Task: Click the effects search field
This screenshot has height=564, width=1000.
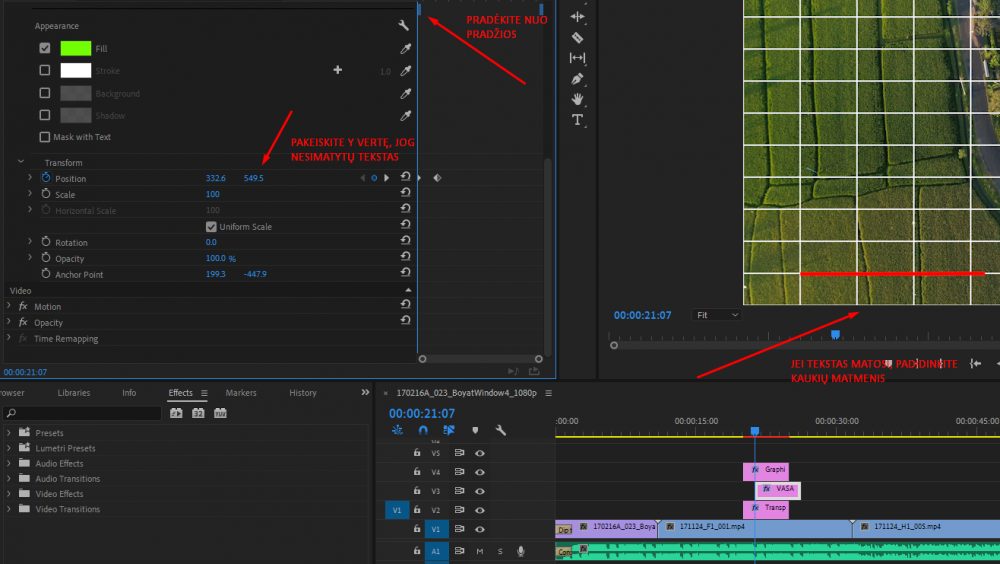Action: (85, 413)
